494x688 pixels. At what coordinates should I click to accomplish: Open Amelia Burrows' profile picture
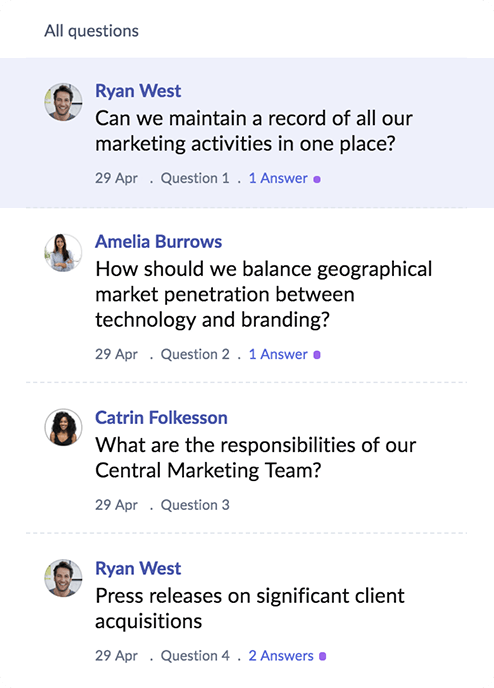[63, 252]
